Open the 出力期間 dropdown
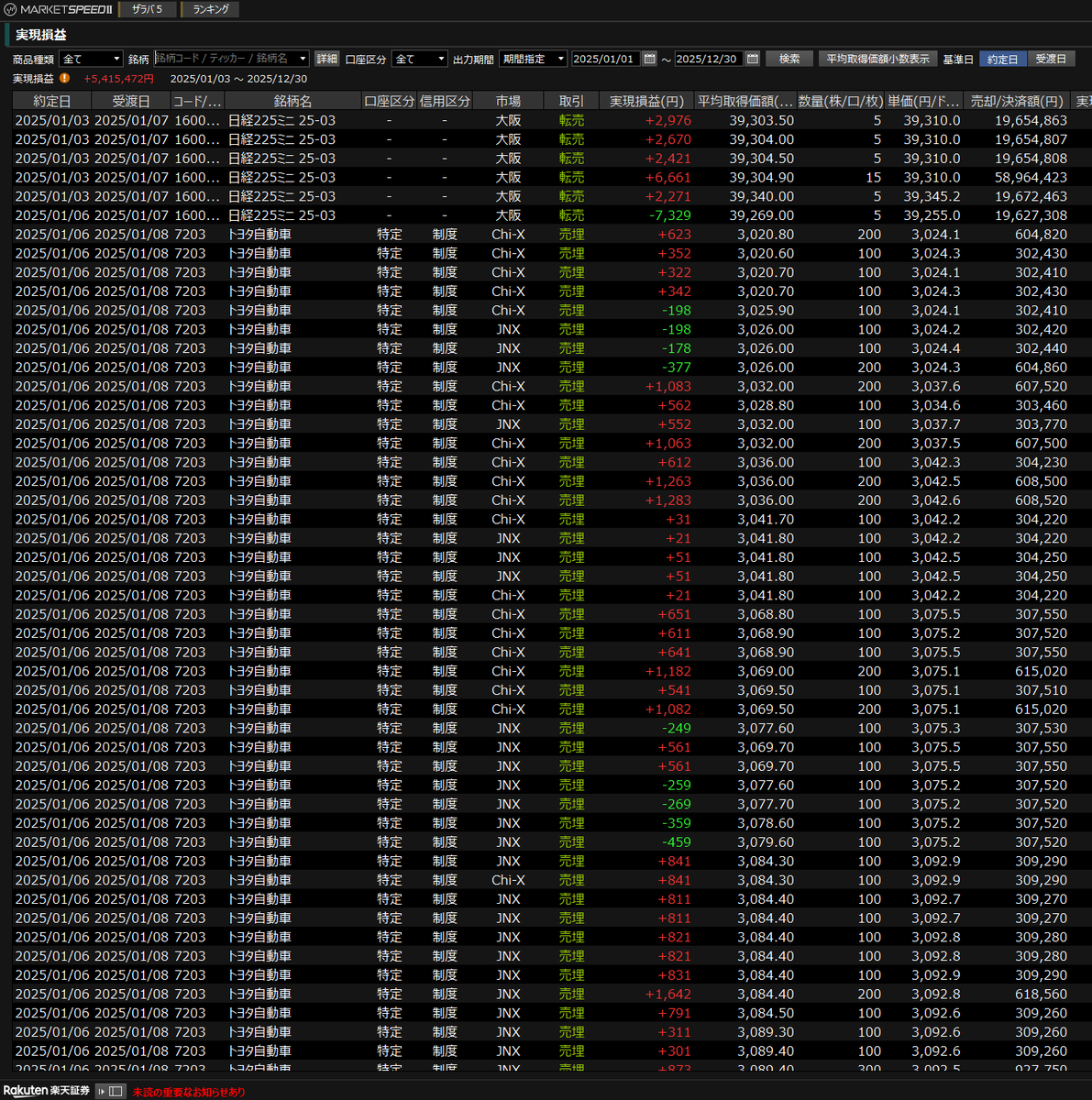The height and width of the screenshot is (1100, 1092). coord(533,59)
